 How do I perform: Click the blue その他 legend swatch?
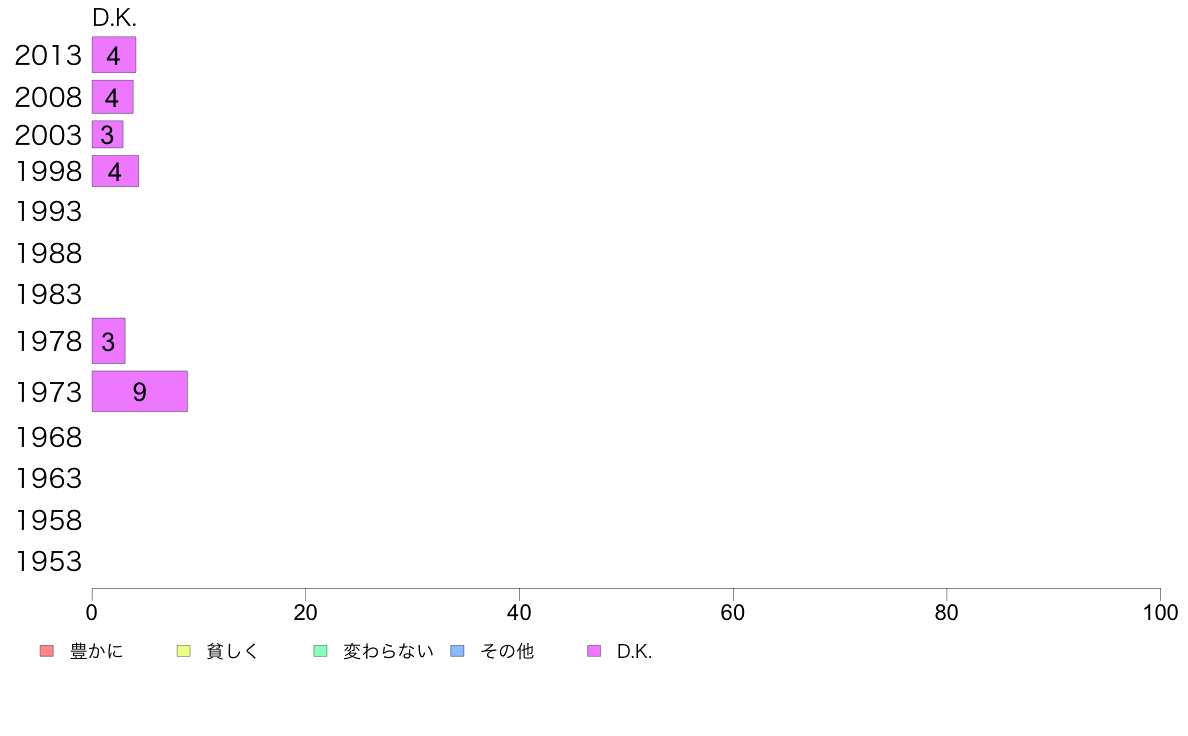click(458, 651)
